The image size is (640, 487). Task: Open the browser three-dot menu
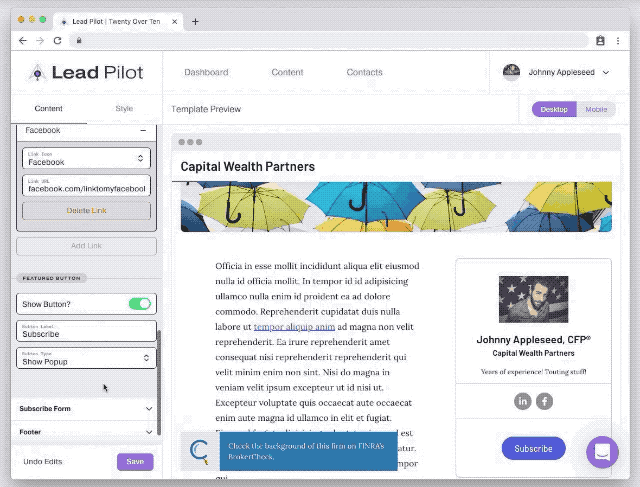(x=618, y=40)
